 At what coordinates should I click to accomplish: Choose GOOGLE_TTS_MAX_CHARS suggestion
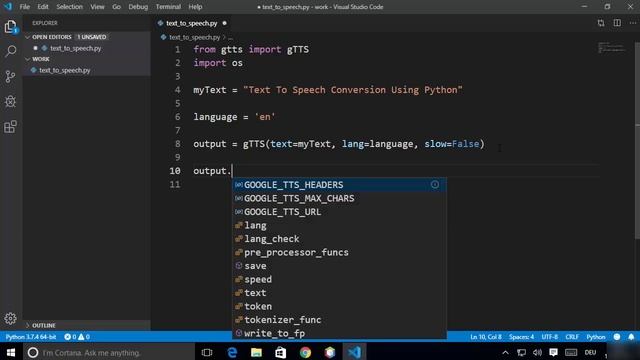click(x=340, y=198)
